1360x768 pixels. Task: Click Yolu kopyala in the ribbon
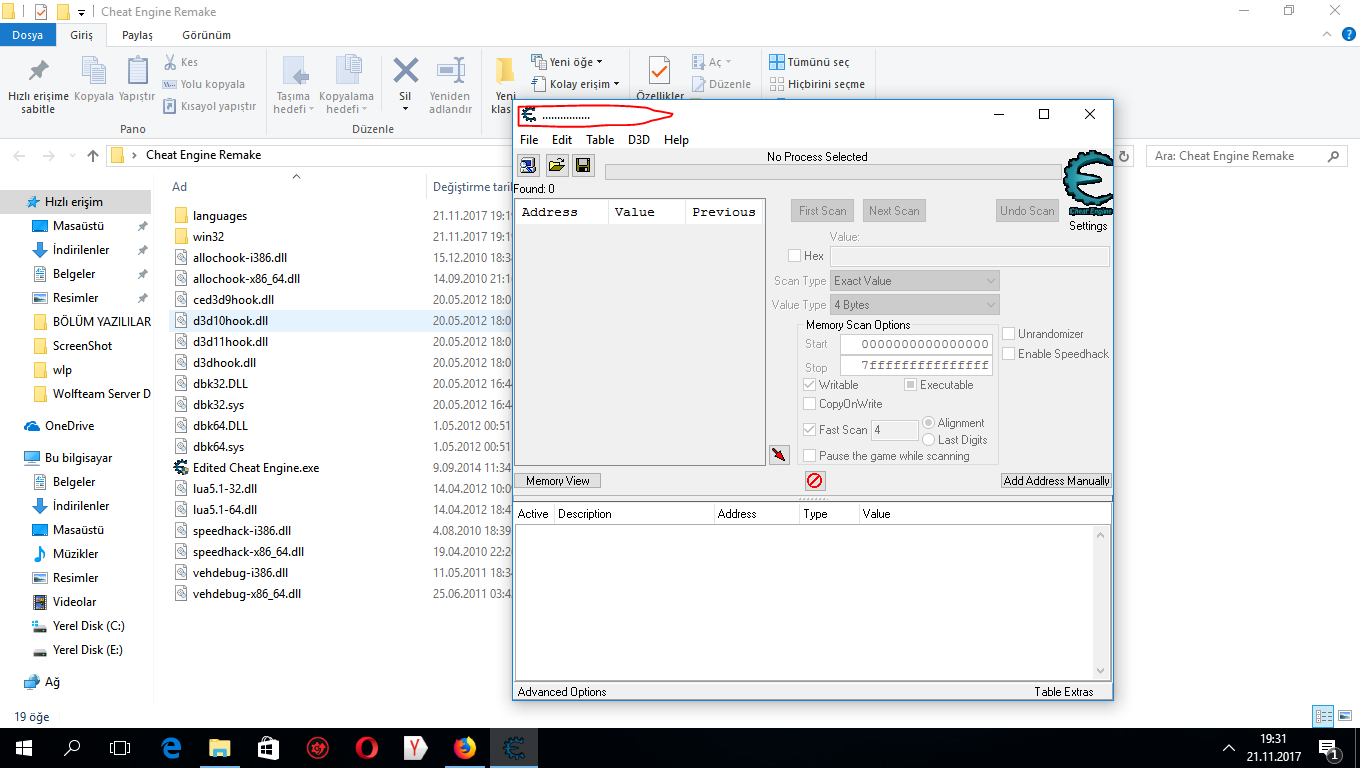(x=203, y=84)
